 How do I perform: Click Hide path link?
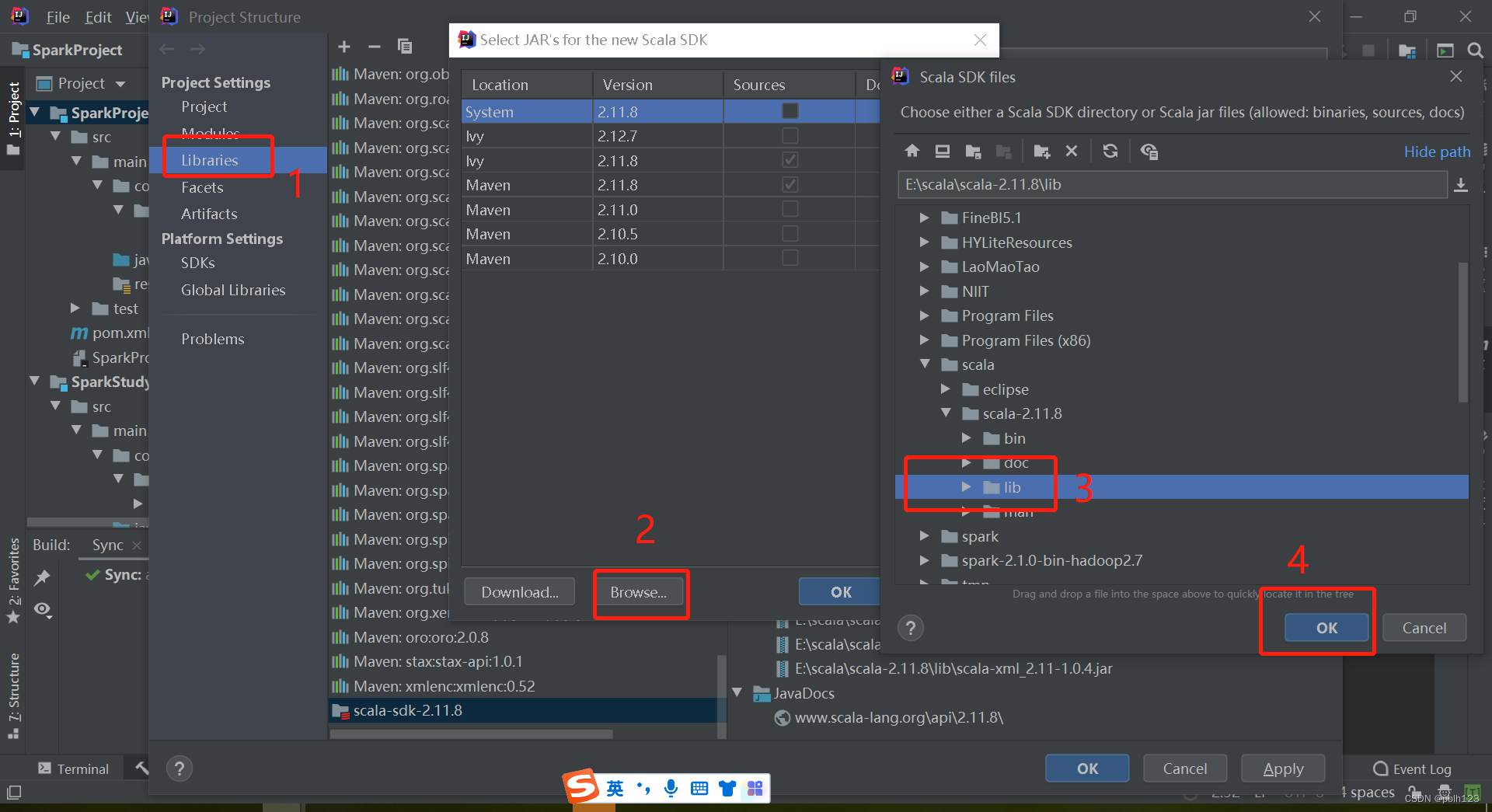point(1437,152)
